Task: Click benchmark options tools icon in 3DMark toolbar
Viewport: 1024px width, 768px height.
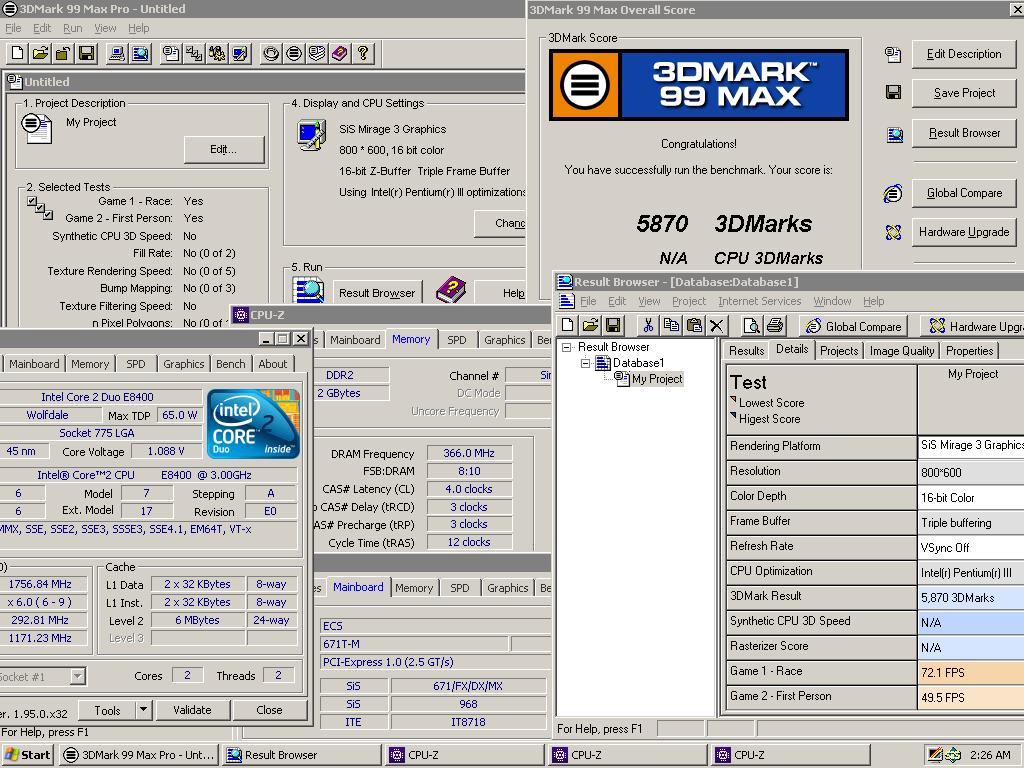Action: (217, 53)
